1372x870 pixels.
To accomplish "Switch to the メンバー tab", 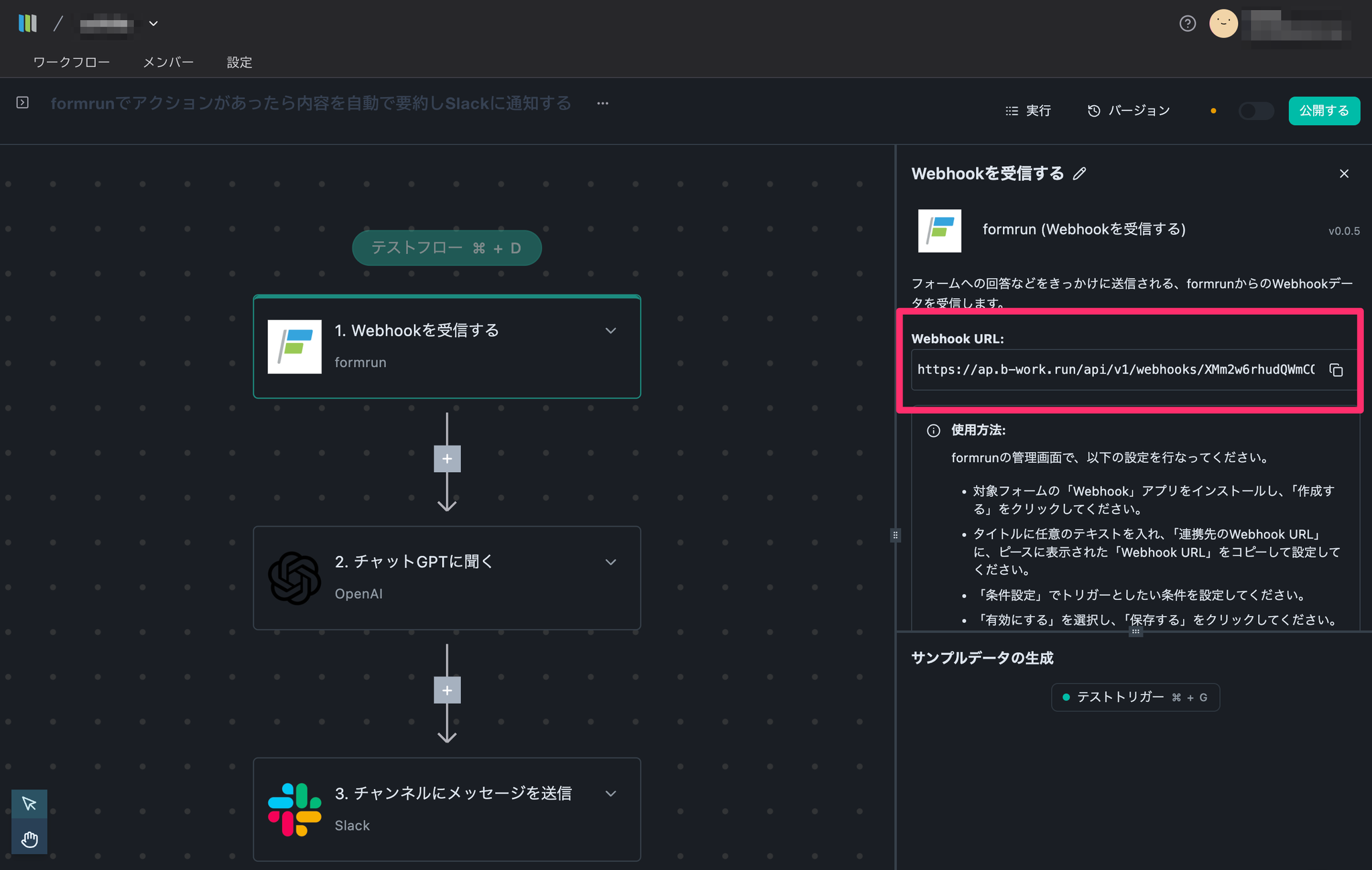I will click(168, 62).
